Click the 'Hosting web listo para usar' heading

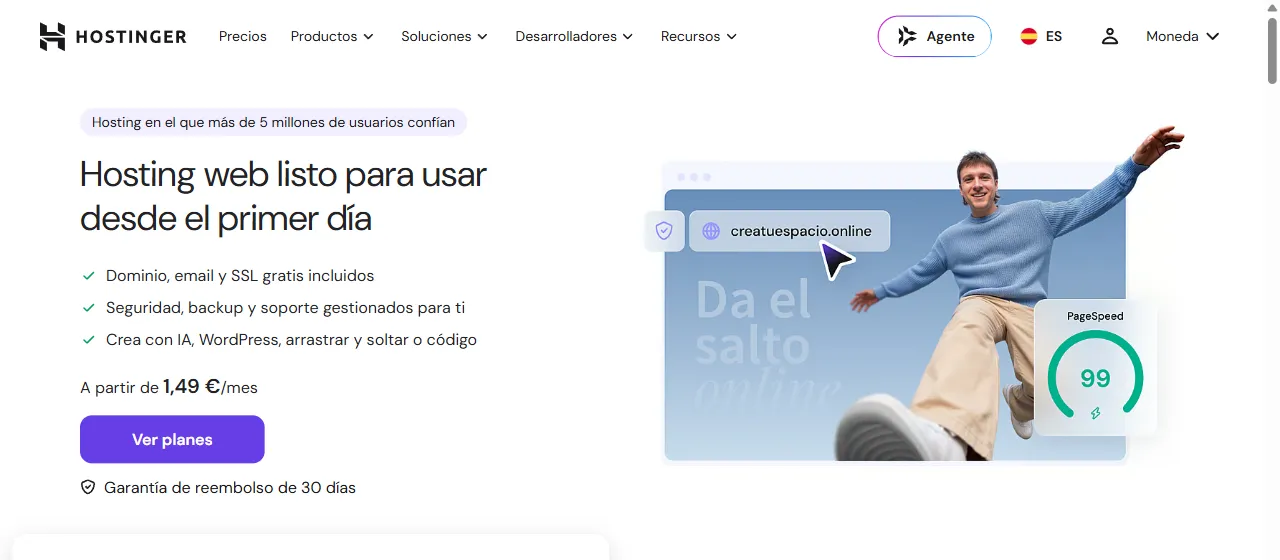coord(283,196)
